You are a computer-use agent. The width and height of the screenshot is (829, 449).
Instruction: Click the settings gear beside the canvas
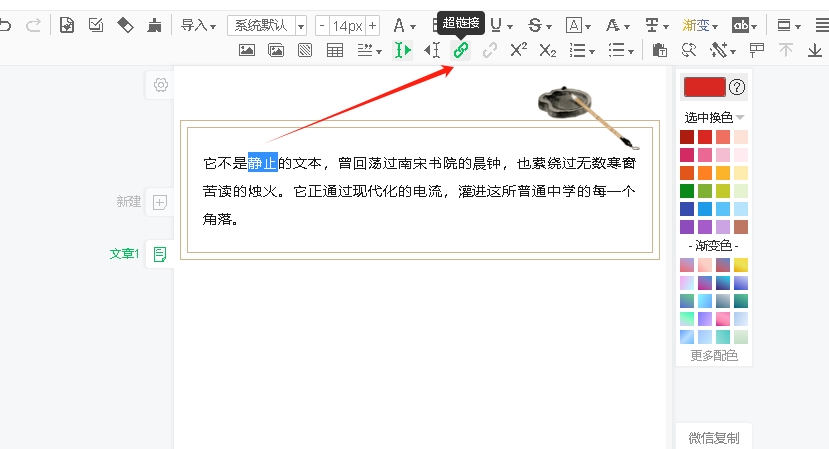pyautogui.click(x=160, y=86)
